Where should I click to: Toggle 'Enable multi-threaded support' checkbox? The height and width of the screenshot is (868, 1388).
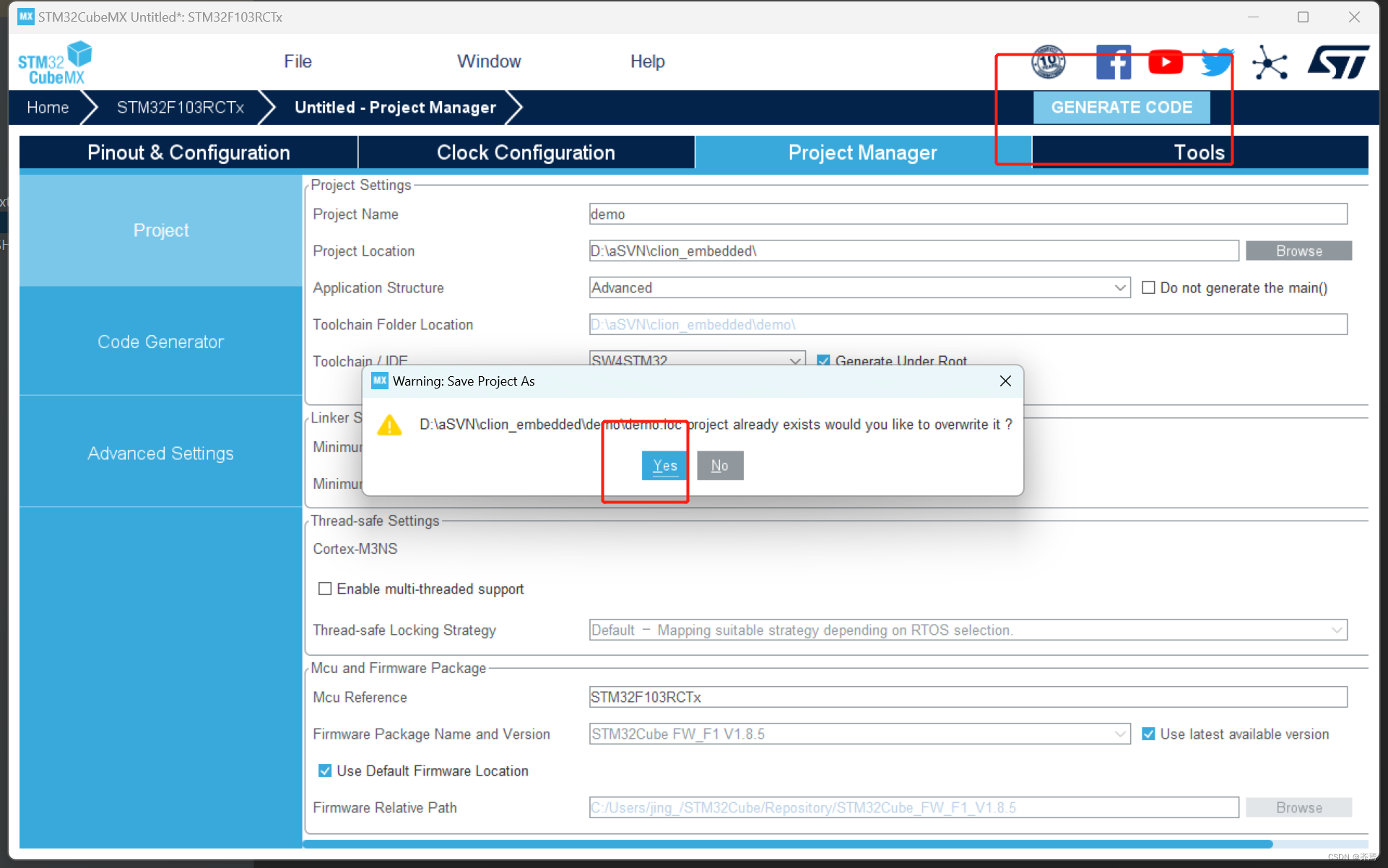(x=325, y=589)
